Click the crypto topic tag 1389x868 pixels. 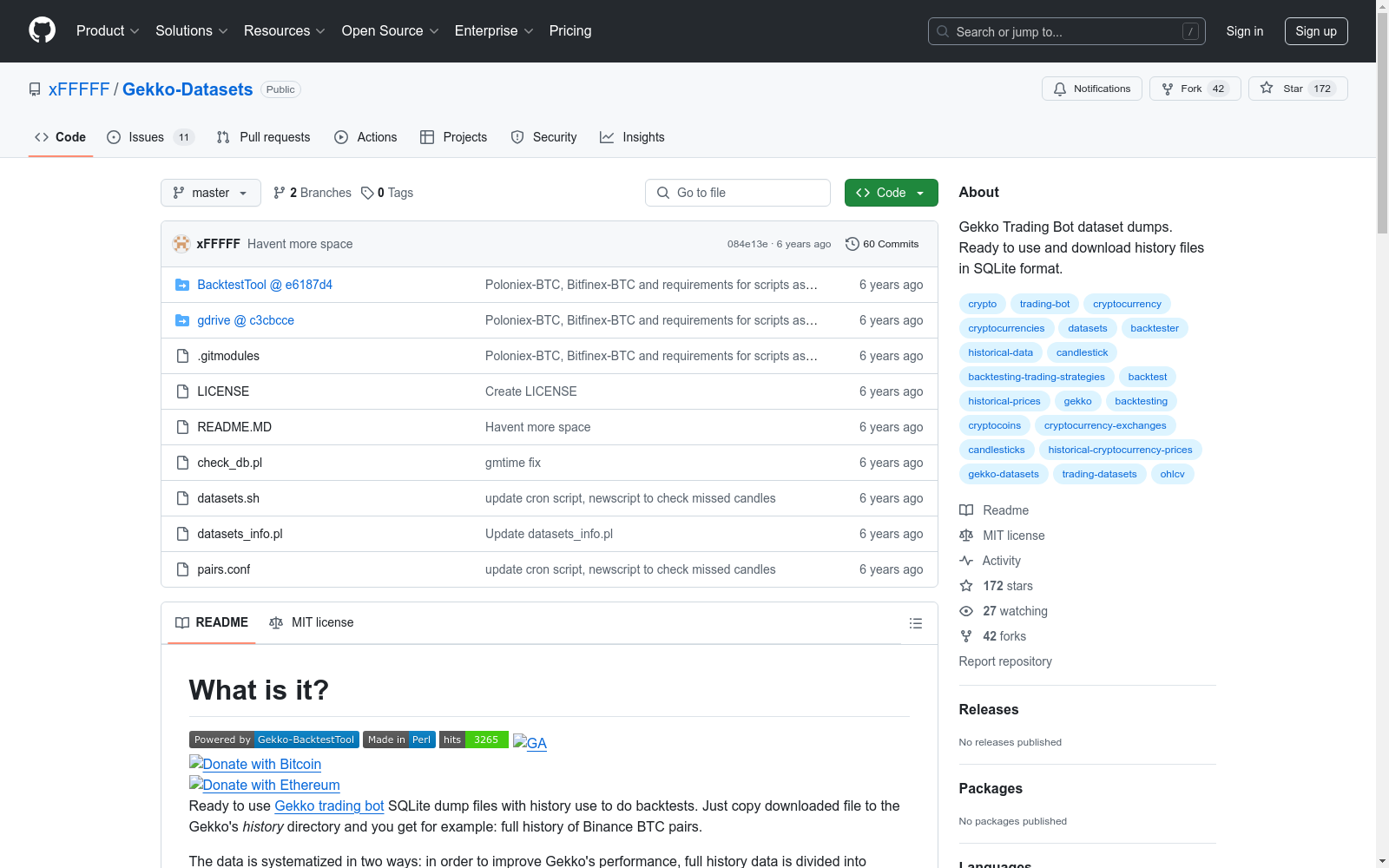click(x=983, y=304)
